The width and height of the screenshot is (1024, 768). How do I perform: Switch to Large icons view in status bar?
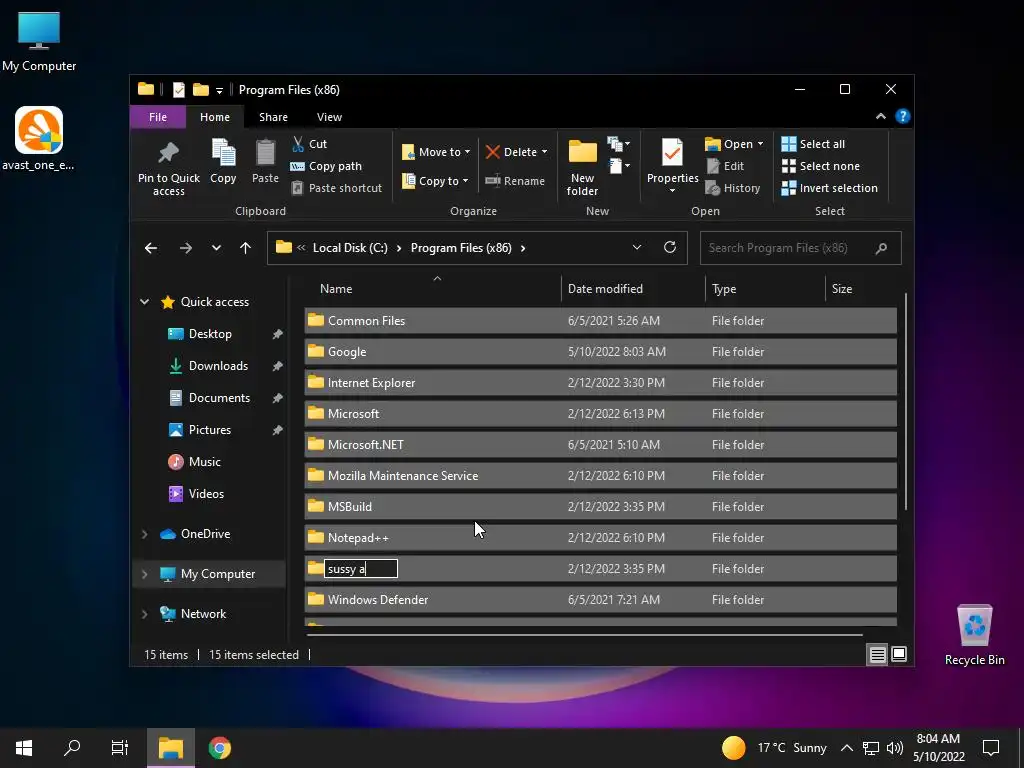pyautogui.click(x=899, y=654)
